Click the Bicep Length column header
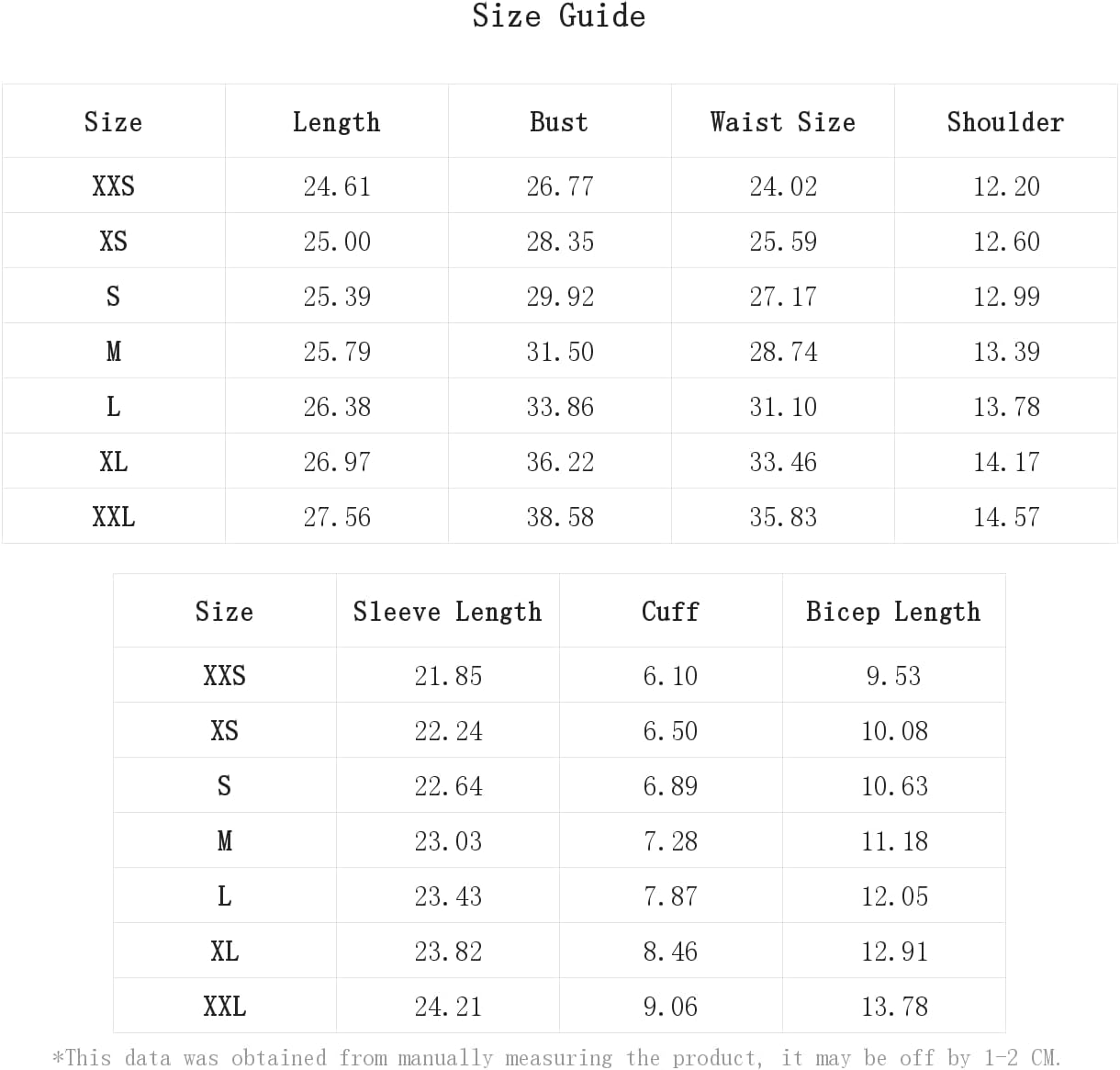The image size is (1120, 1070). click(893, 612)
